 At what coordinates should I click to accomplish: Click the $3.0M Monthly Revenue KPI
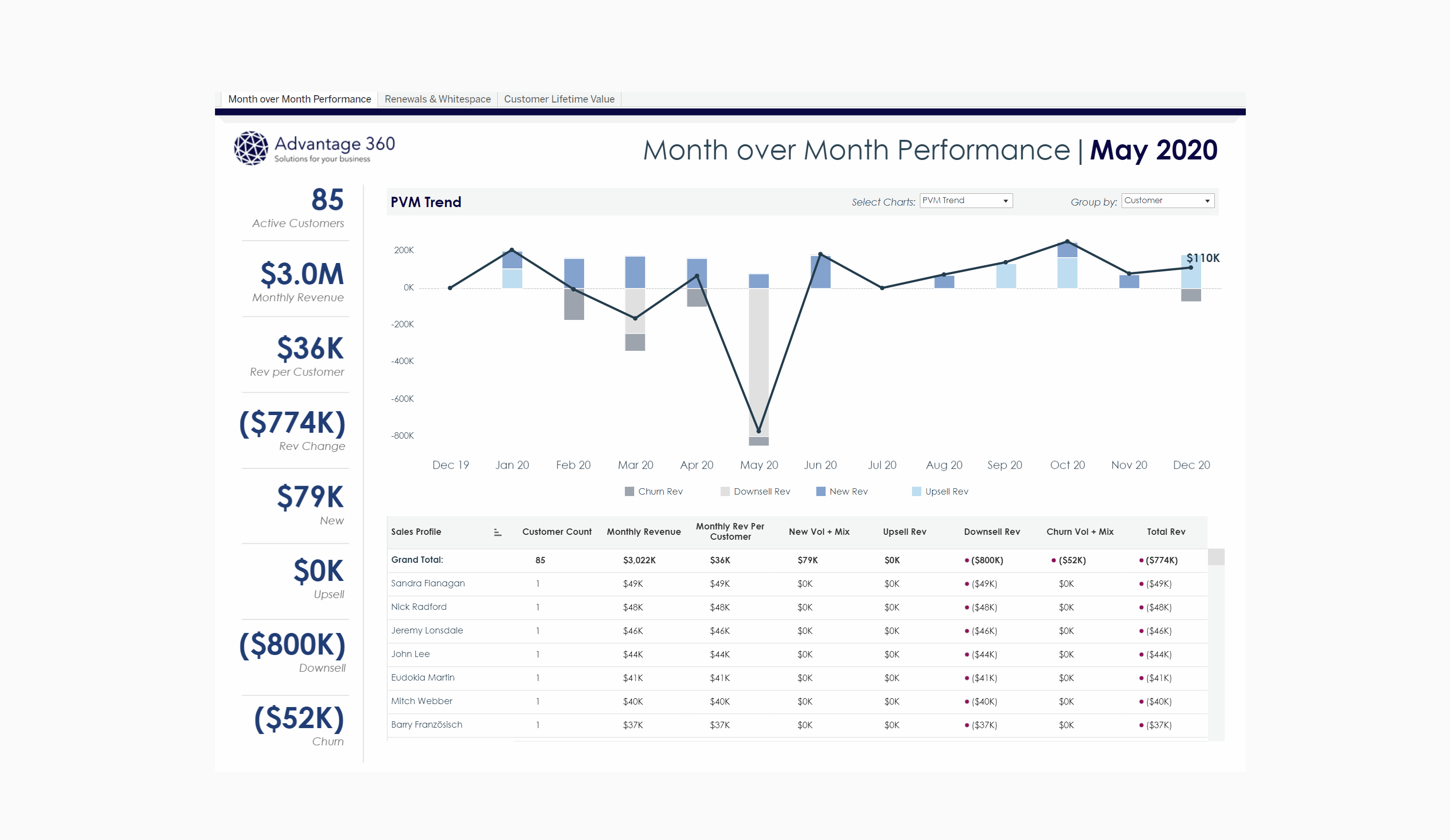298,282
